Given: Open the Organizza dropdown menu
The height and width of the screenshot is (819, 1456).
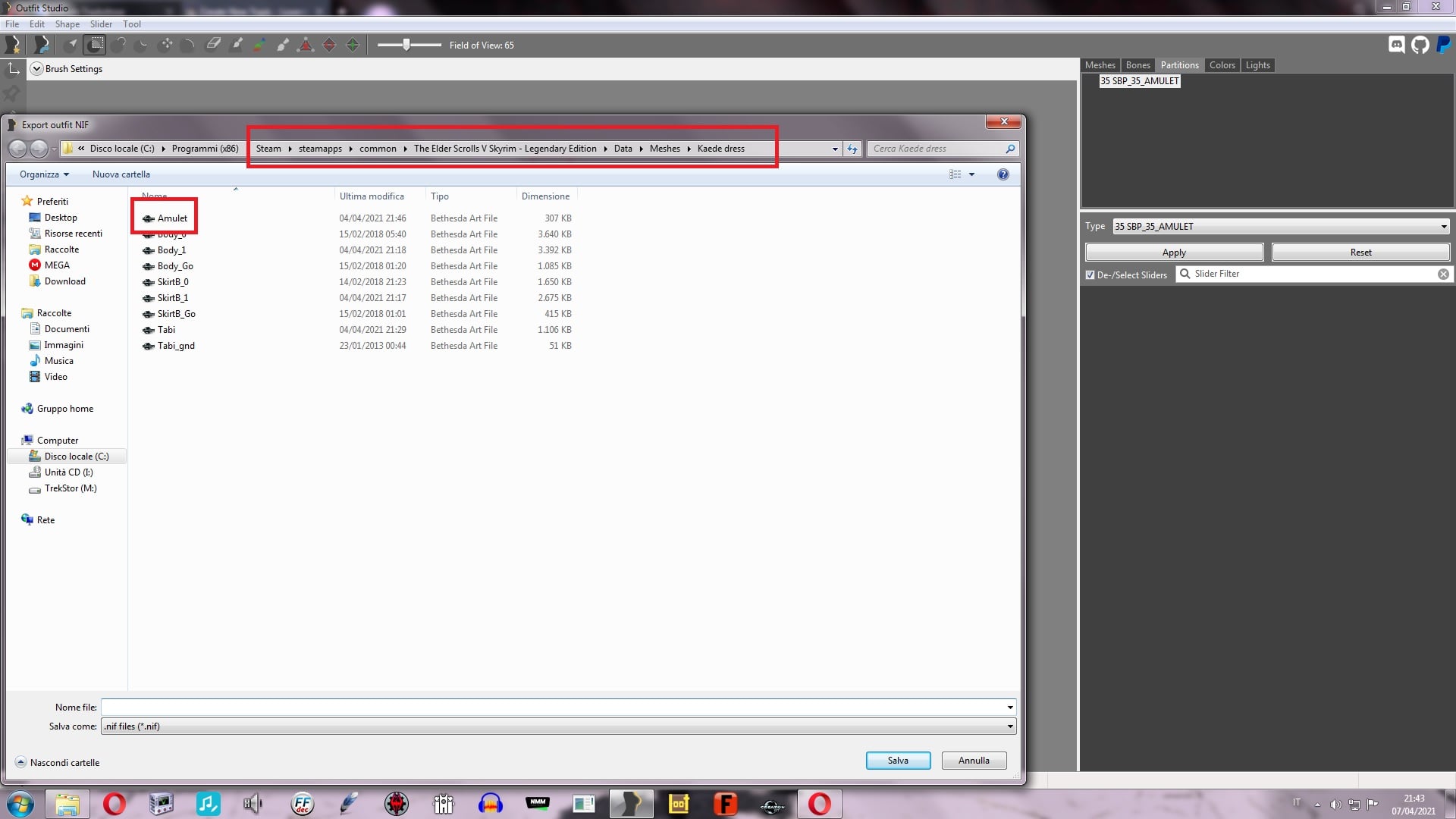Looking at the screenshot, I should (x=44, y=174).
